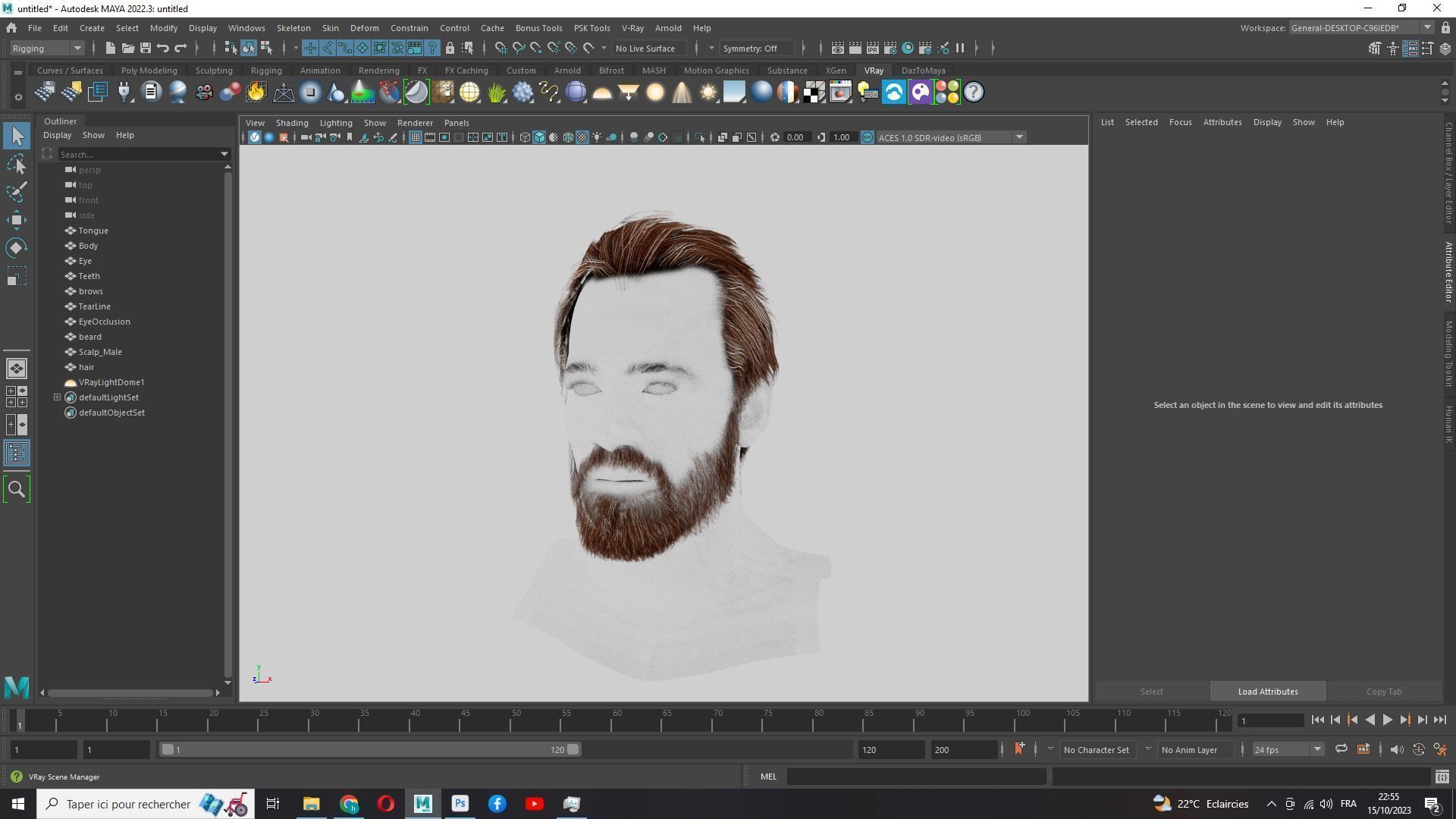Go to start of playback range
The width and height of the screenshot is (1456, 819).
click(1318, 720)
